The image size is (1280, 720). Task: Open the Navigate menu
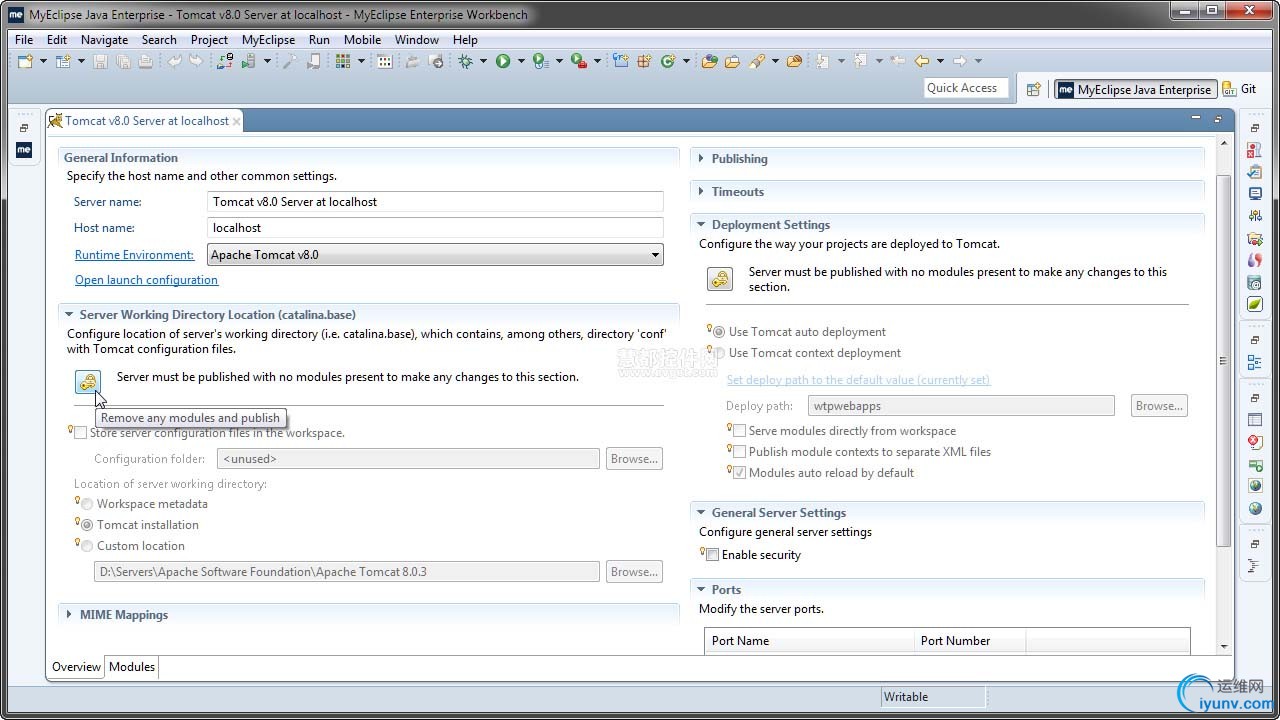tap(104, 40)
